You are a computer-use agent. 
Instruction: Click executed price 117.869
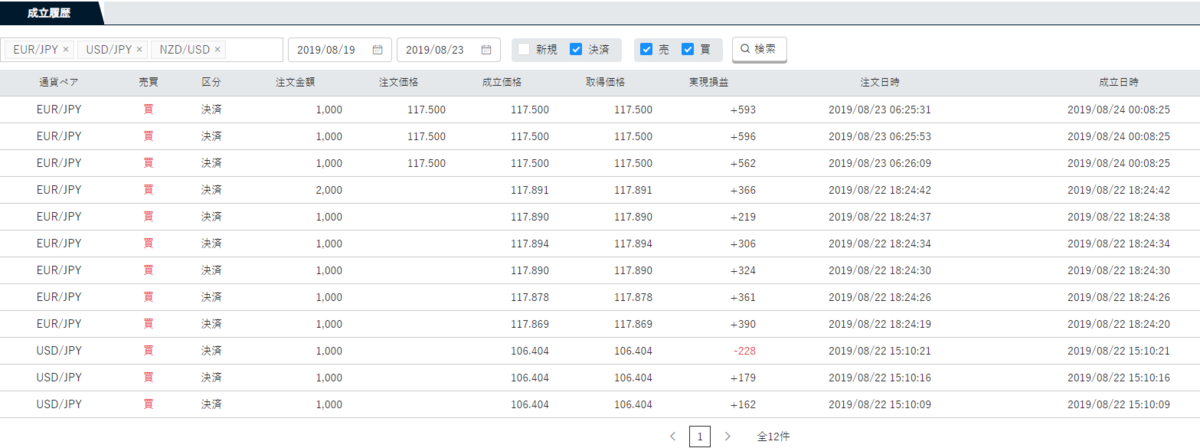(x=530, y=324)
